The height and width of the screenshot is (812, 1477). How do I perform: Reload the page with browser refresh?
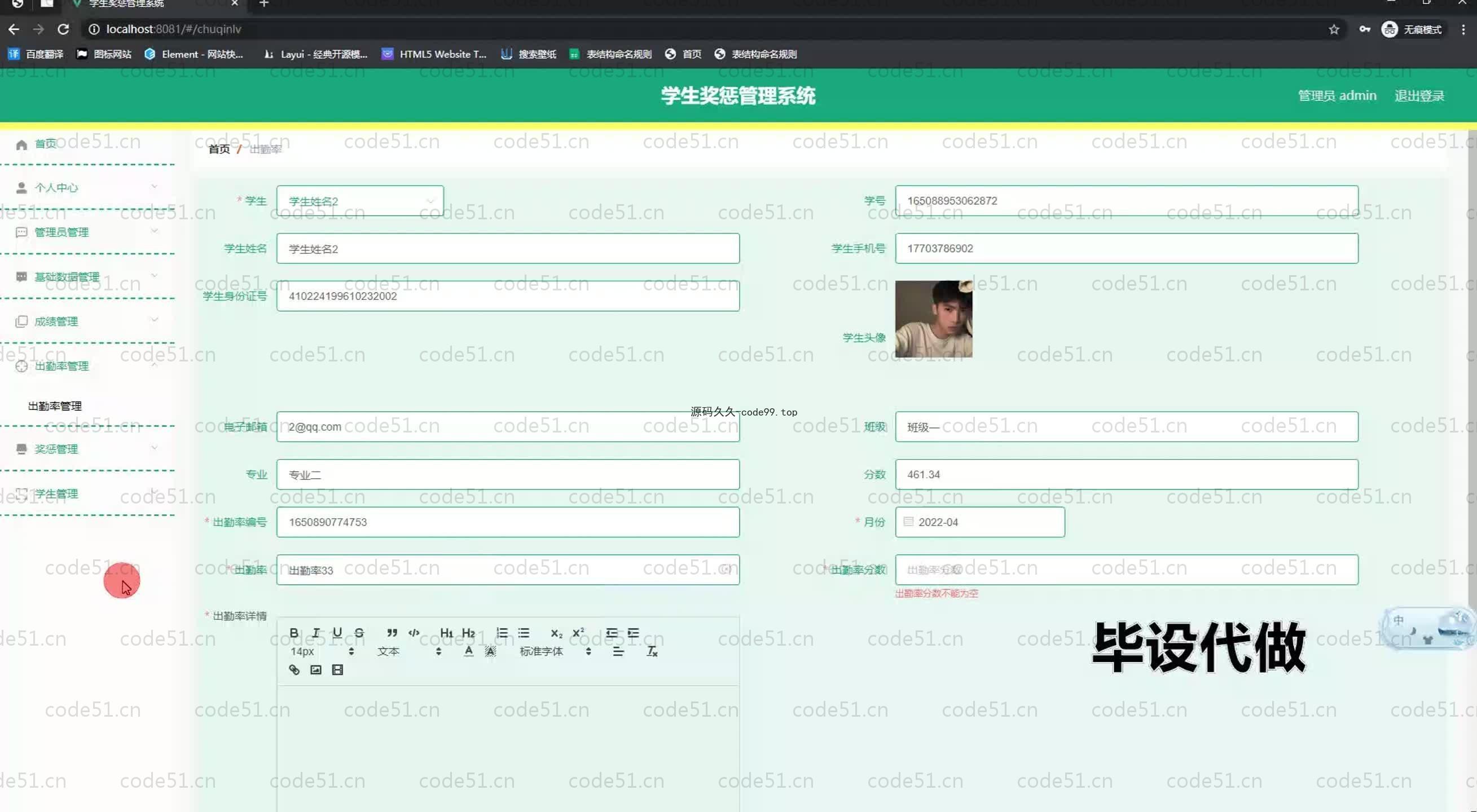click(63, 29)
